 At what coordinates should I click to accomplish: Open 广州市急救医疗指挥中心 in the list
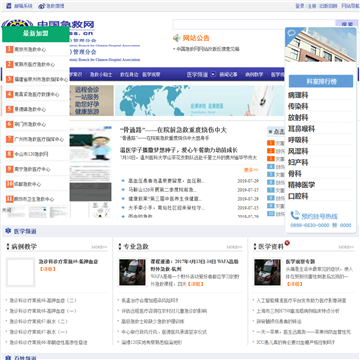pos(39,139)
